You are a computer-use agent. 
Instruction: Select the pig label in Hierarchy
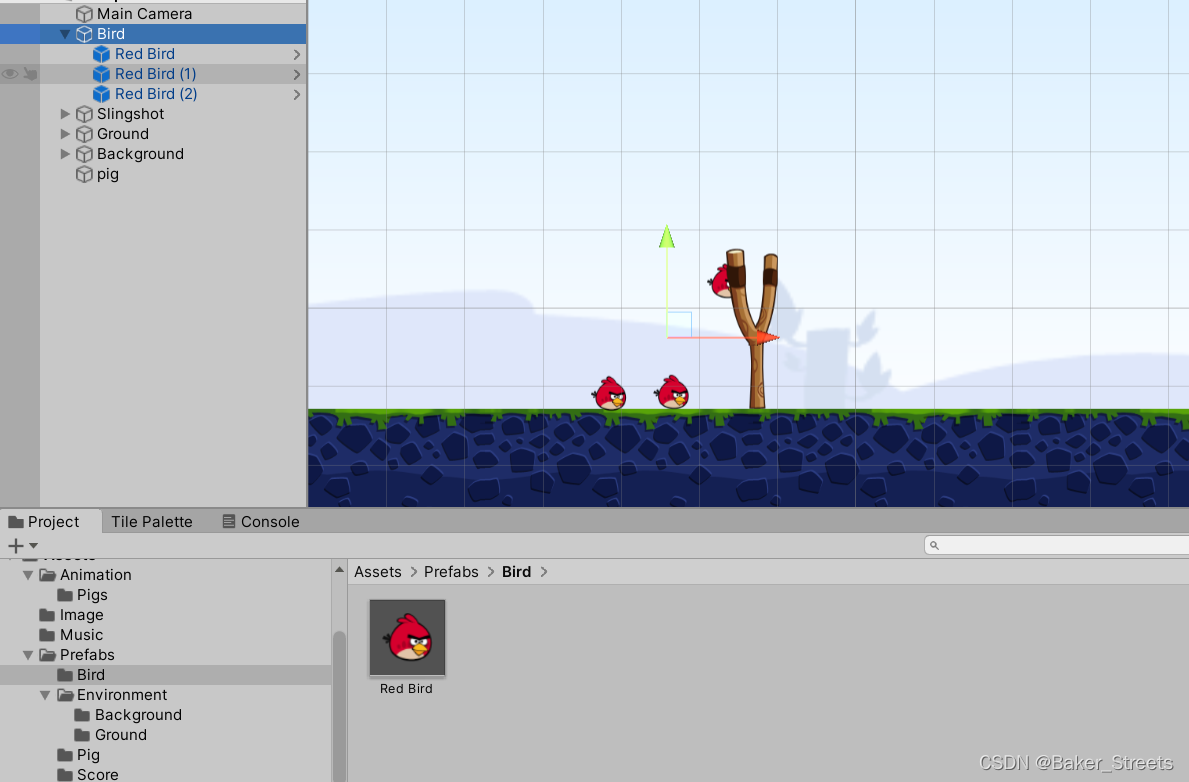[x=108, y=174]
